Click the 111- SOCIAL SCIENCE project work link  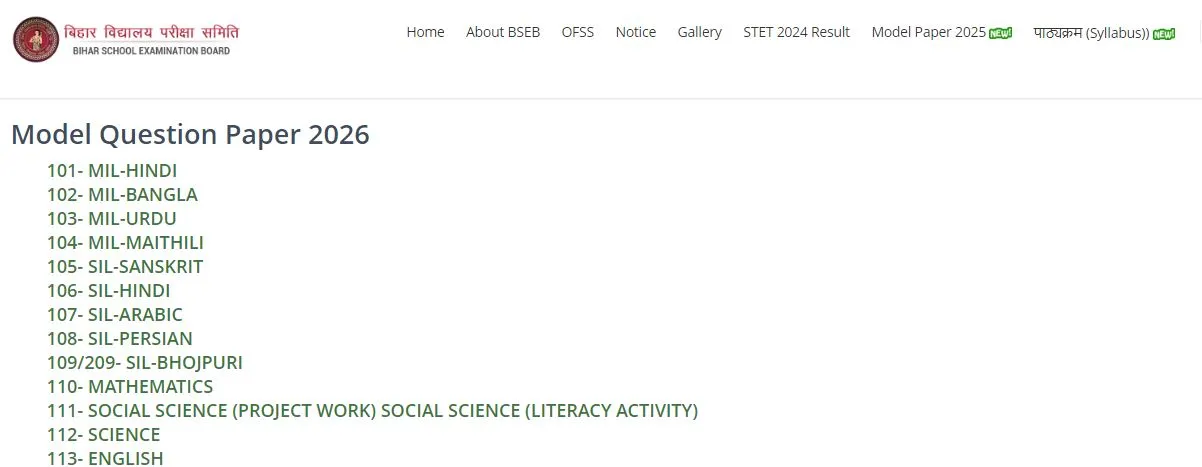372,411
